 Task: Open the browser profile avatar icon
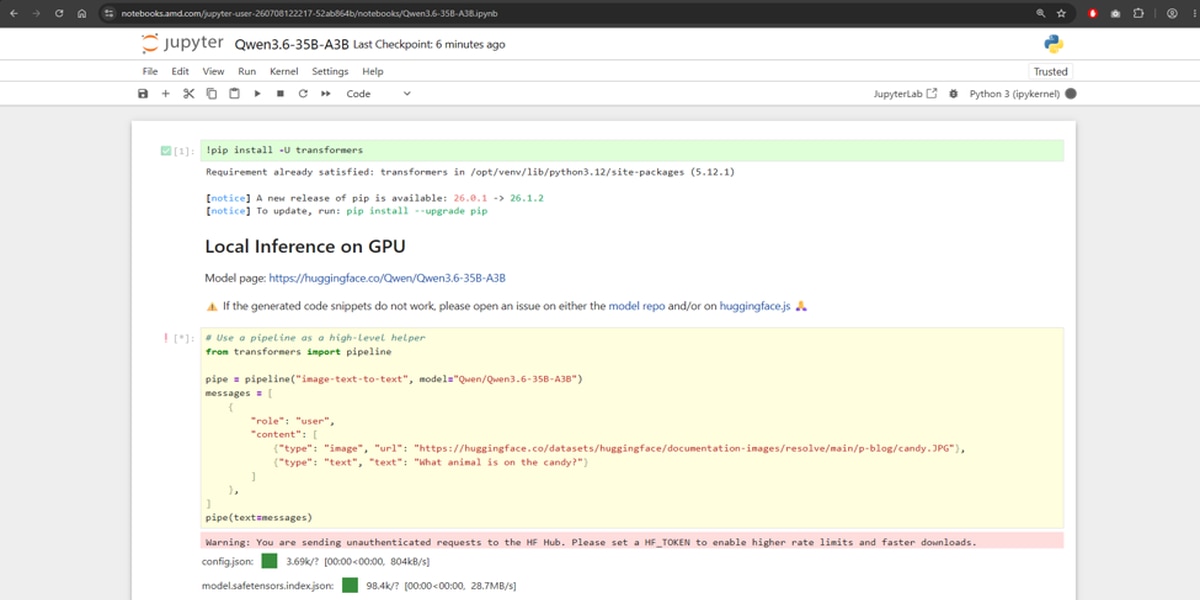click(x=1172, y=13)
